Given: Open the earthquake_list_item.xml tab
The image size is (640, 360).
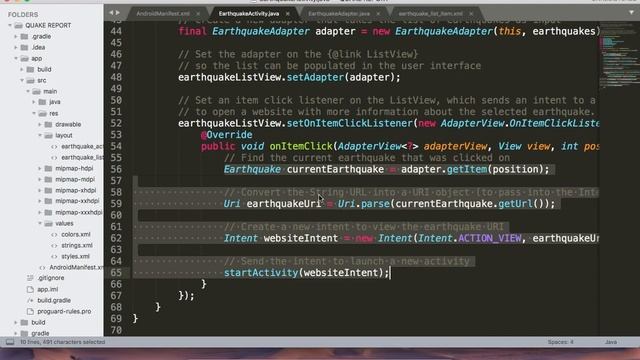Looking at the screenshot, I should [431, 13].
